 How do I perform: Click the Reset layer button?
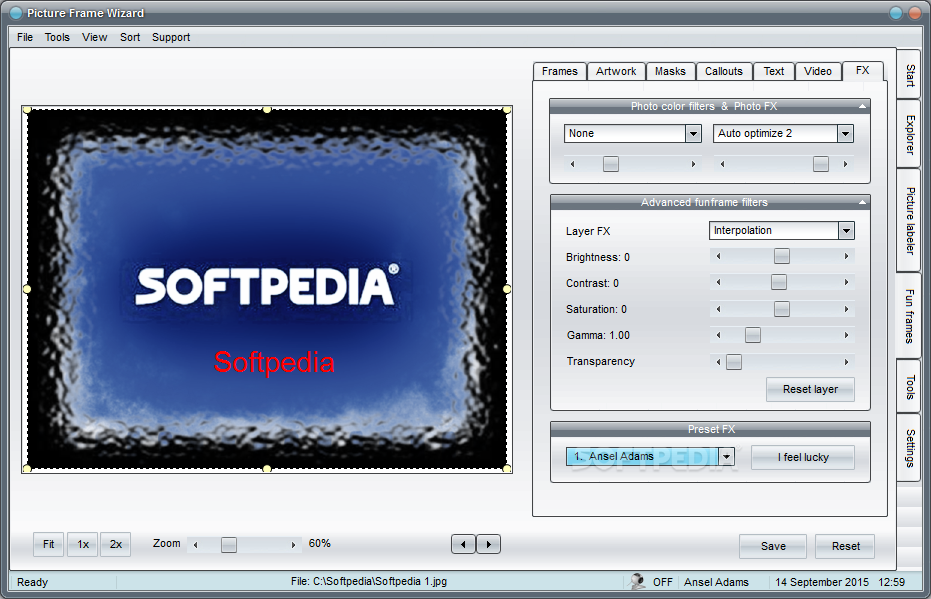pyautogui.click(x=810, y=389)
